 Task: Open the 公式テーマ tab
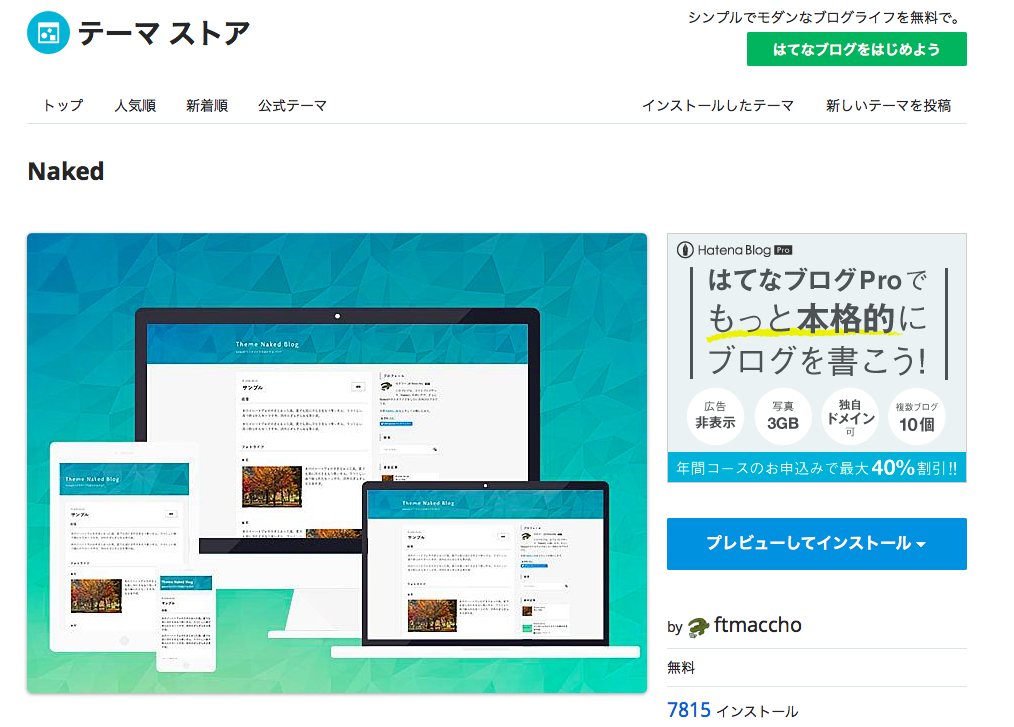click(x=292, y=105)
